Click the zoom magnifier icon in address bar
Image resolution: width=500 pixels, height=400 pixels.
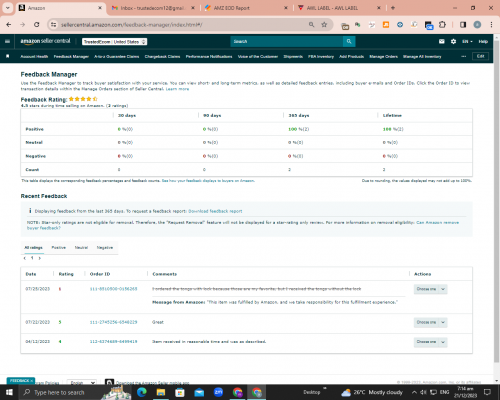(311, 25)
